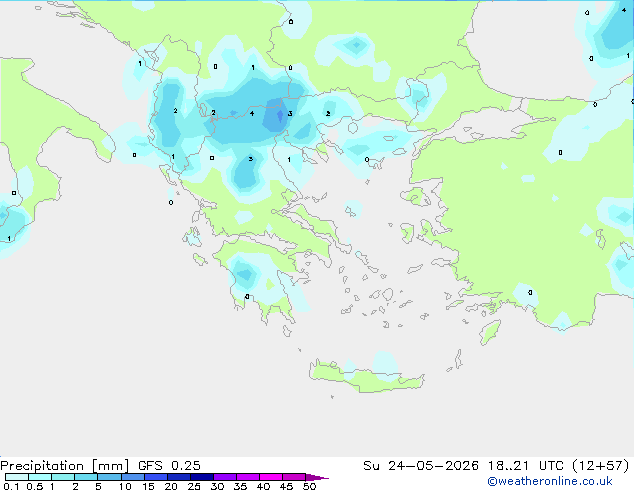Open the weatheronline.co.uk copyright link

click(550, 481)
